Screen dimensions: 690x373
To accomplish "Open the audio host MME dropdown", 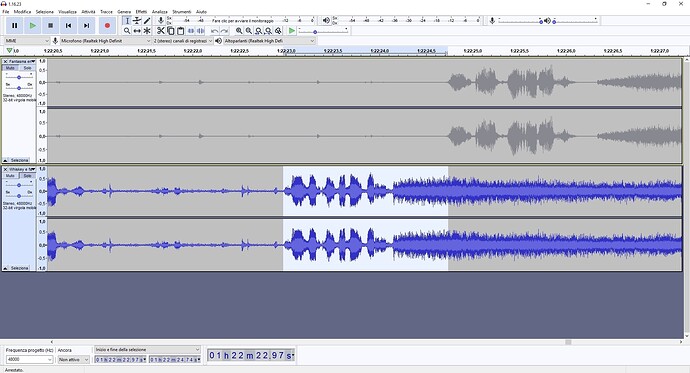I will 27,41.
